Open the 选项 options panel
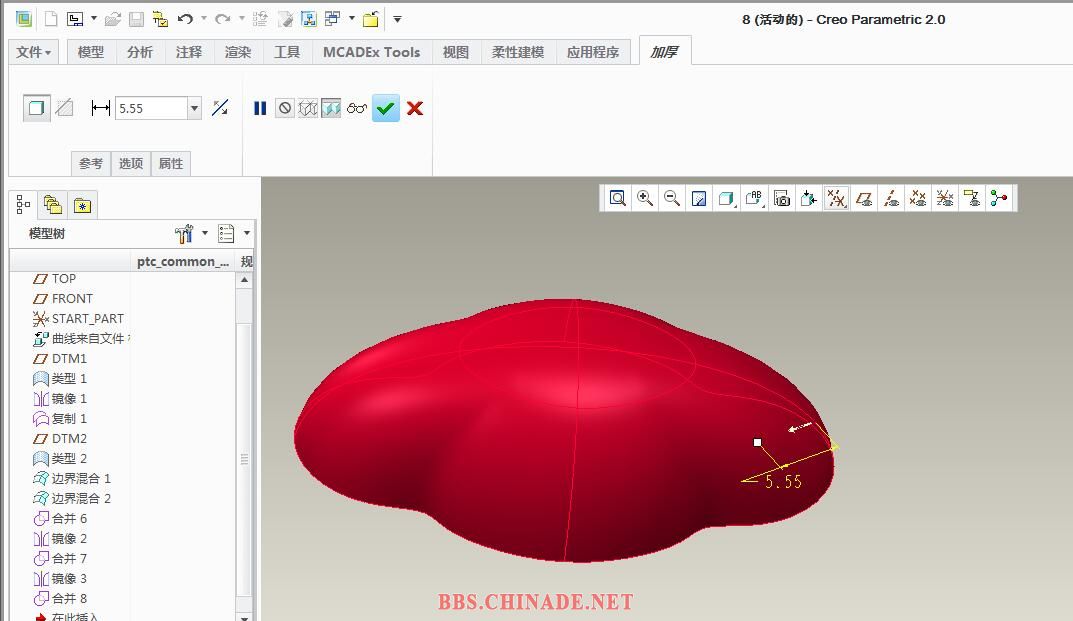The width and height of the screenshot is (1073, 621). [x=131, y=163]
